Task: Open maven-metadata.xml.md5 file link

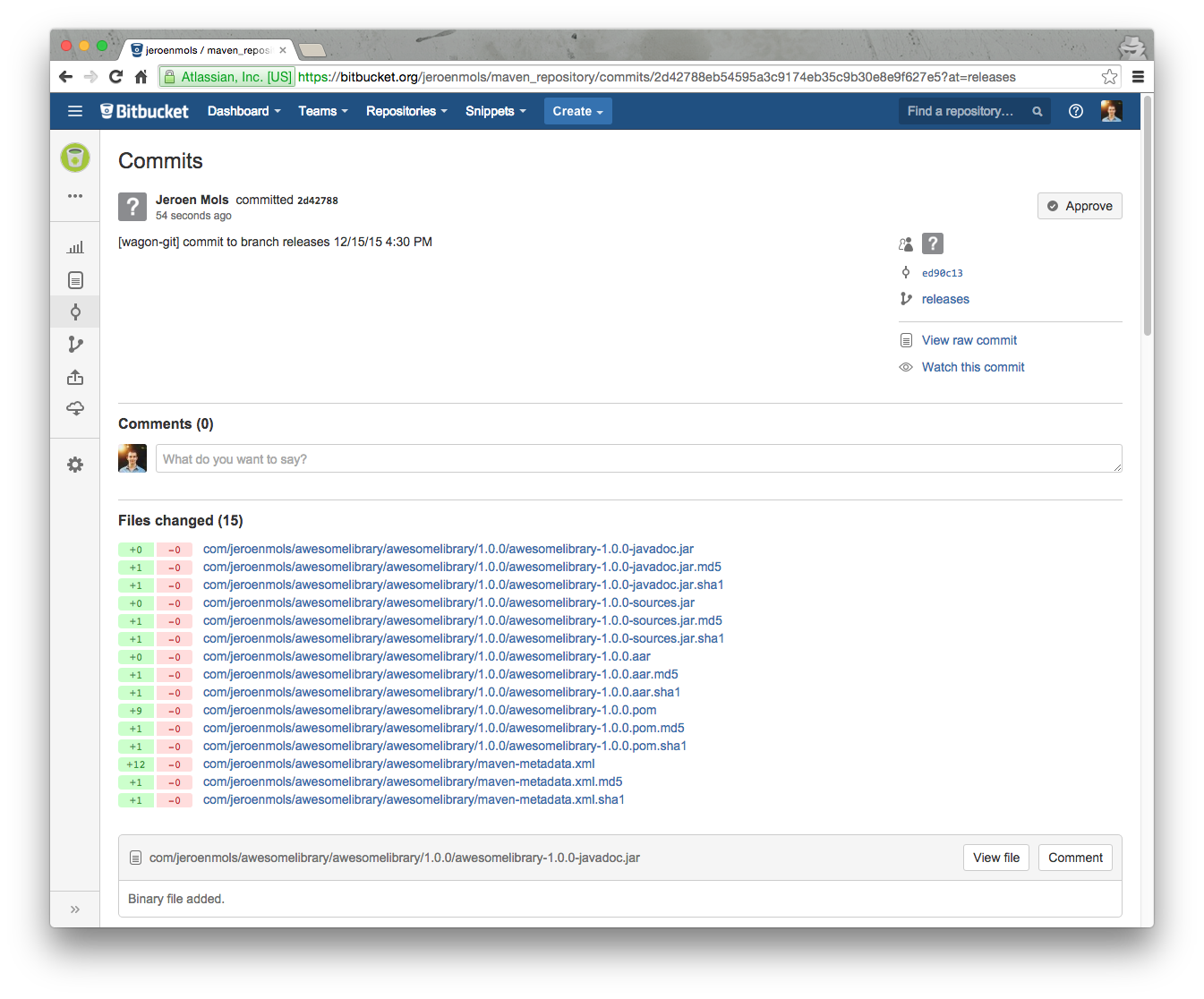Action: coord(413,781)
